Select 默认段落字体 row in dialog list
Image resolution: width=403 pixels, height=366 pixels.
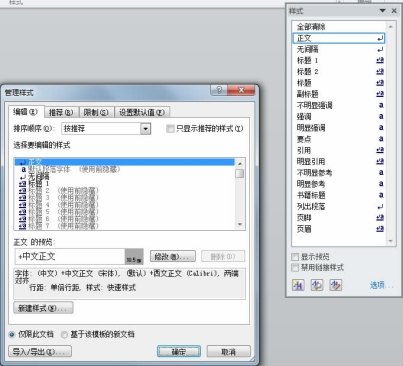124,169
